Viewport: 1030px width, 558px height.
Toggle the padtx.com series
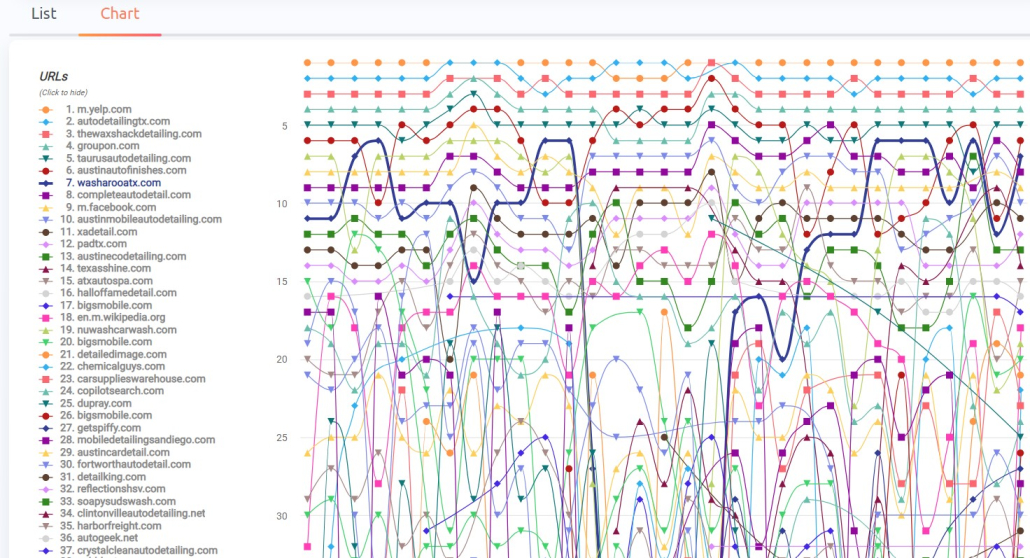93,244
